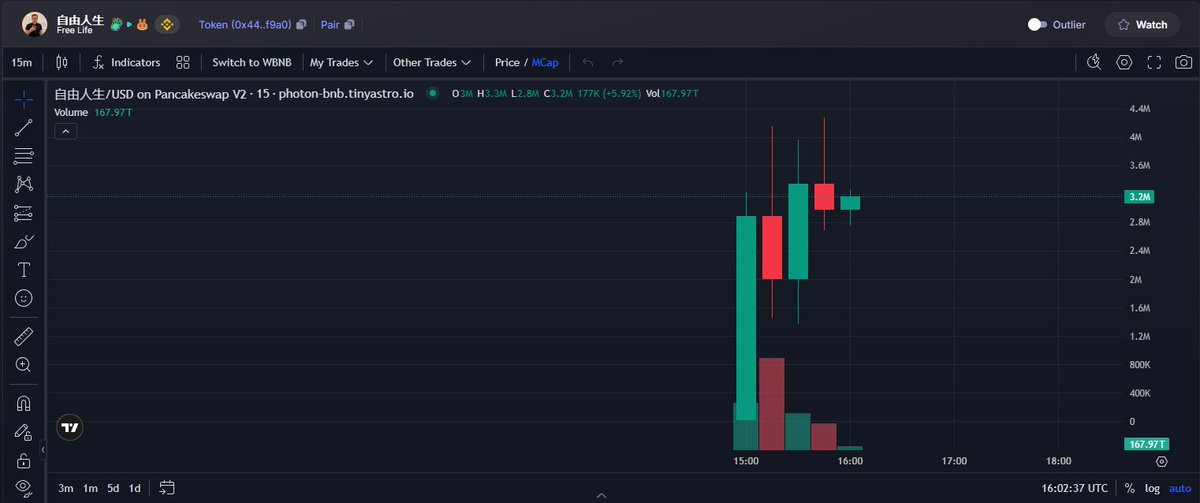This screenshot has width=1200, height=503.
Task: Toggle the Outlier switch
Action: [x=1037, y=25]
